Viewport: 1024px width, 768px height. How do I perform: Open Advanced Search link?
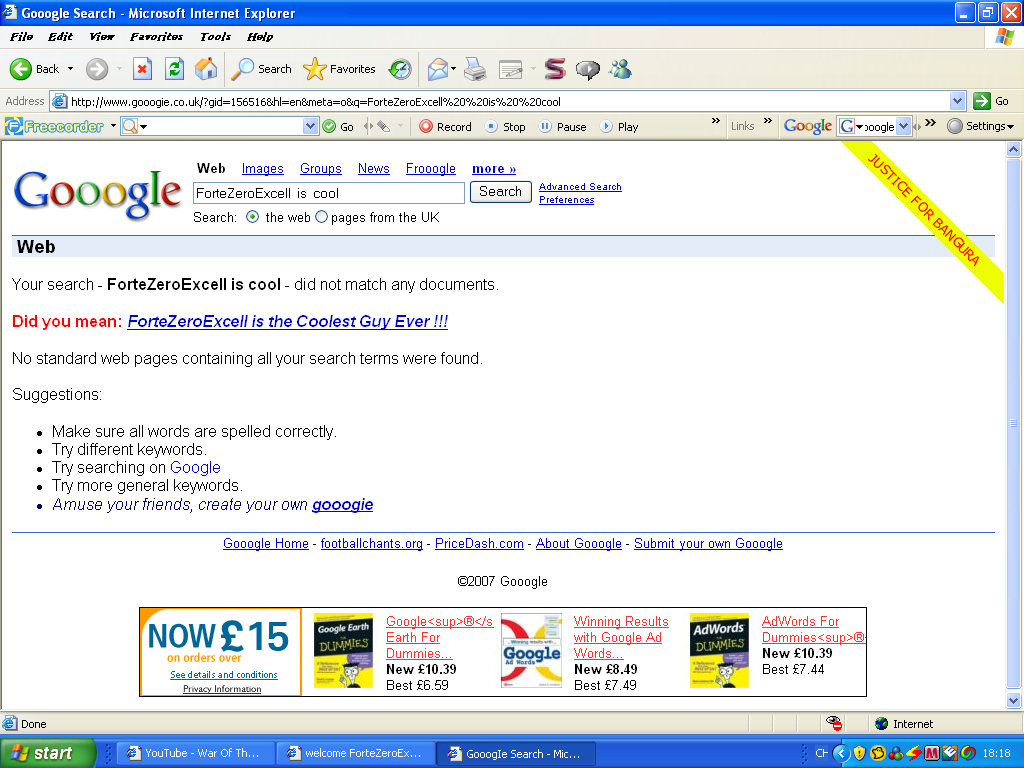coord(580,187)
